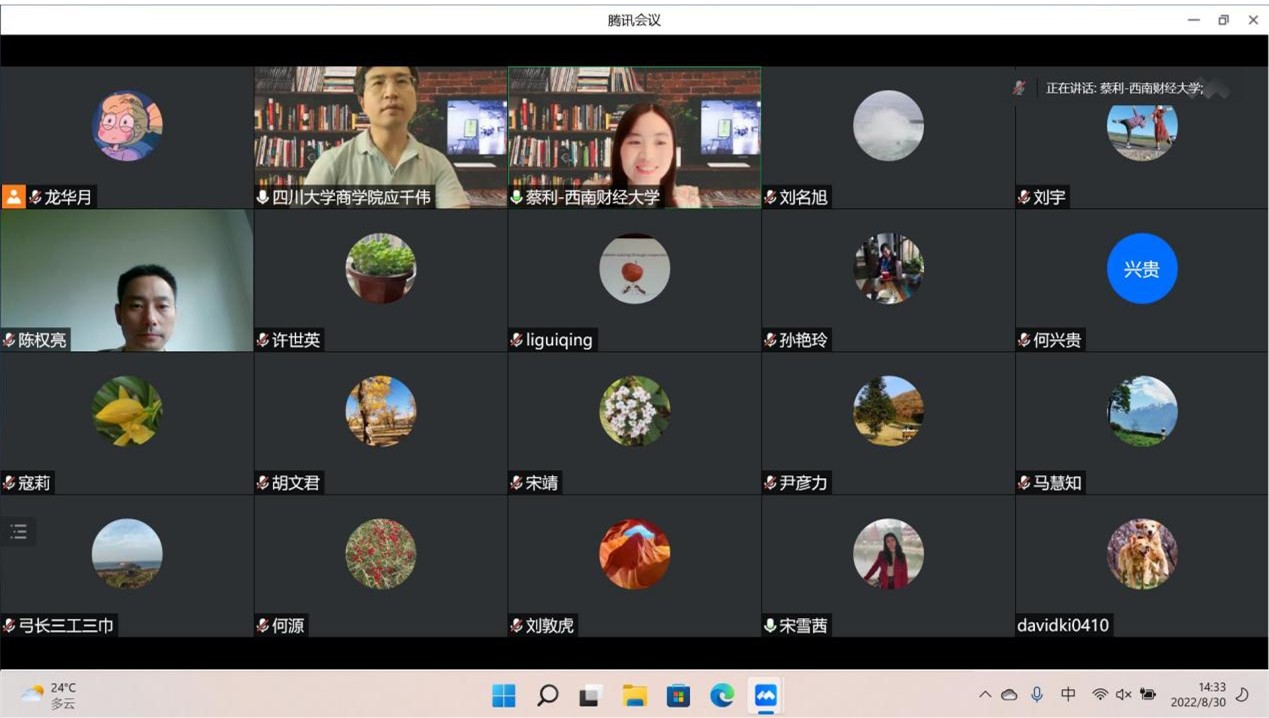The image size is (1269, 718).
Task: Launch File Explorer from the taskbar
Action: (x=634, y=695)
